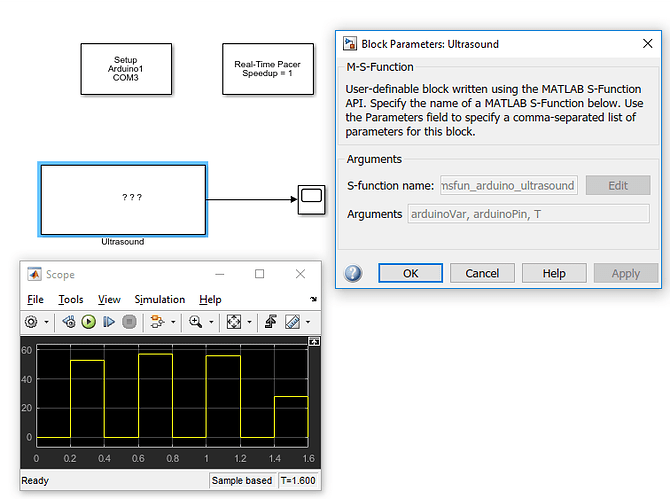Click the T=1.600 status bar entry

pos(298,481)
